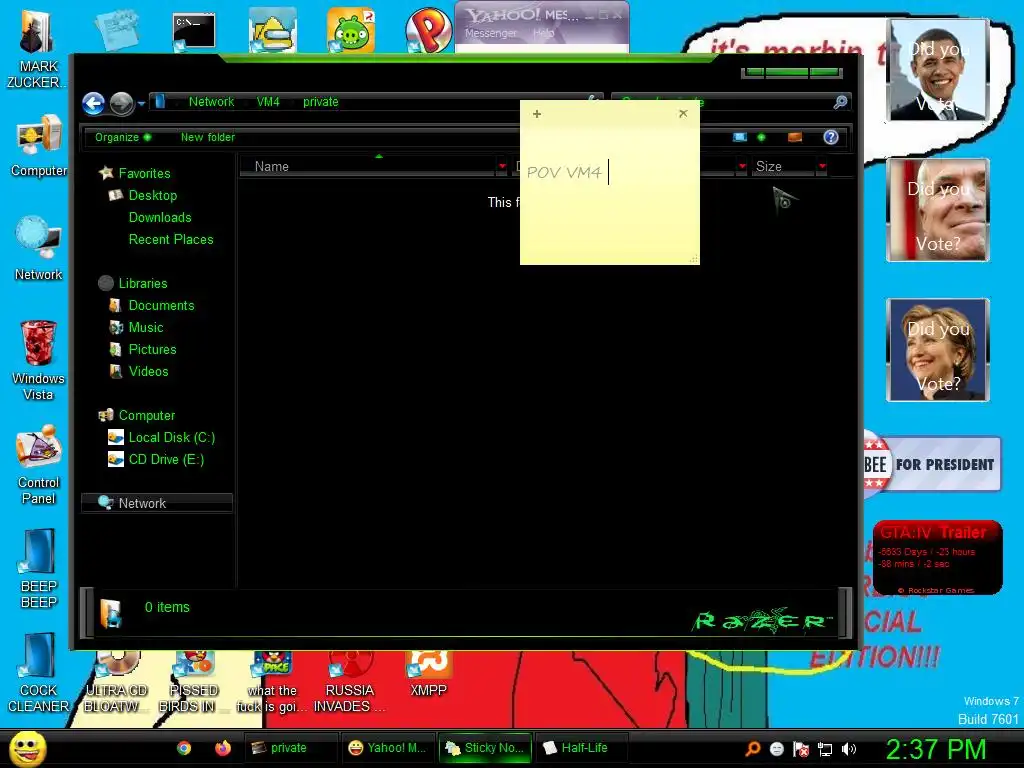Open Explorer help question mark icon
1024x768 pixels.
coord(831,137)
